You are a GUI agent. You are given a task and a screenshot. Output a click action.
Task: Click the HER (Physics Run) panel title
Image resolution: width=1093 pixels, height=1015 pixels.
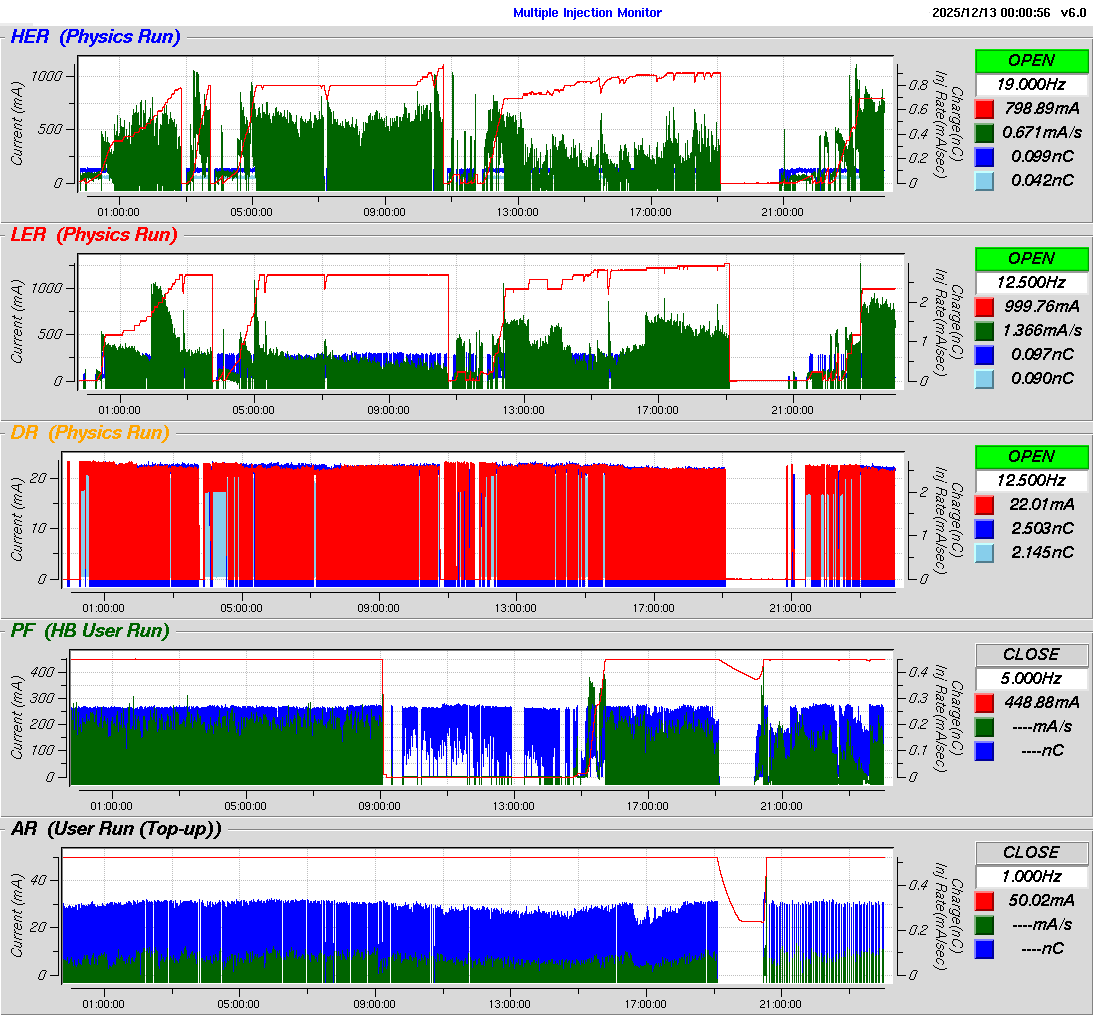coord(95,37)
